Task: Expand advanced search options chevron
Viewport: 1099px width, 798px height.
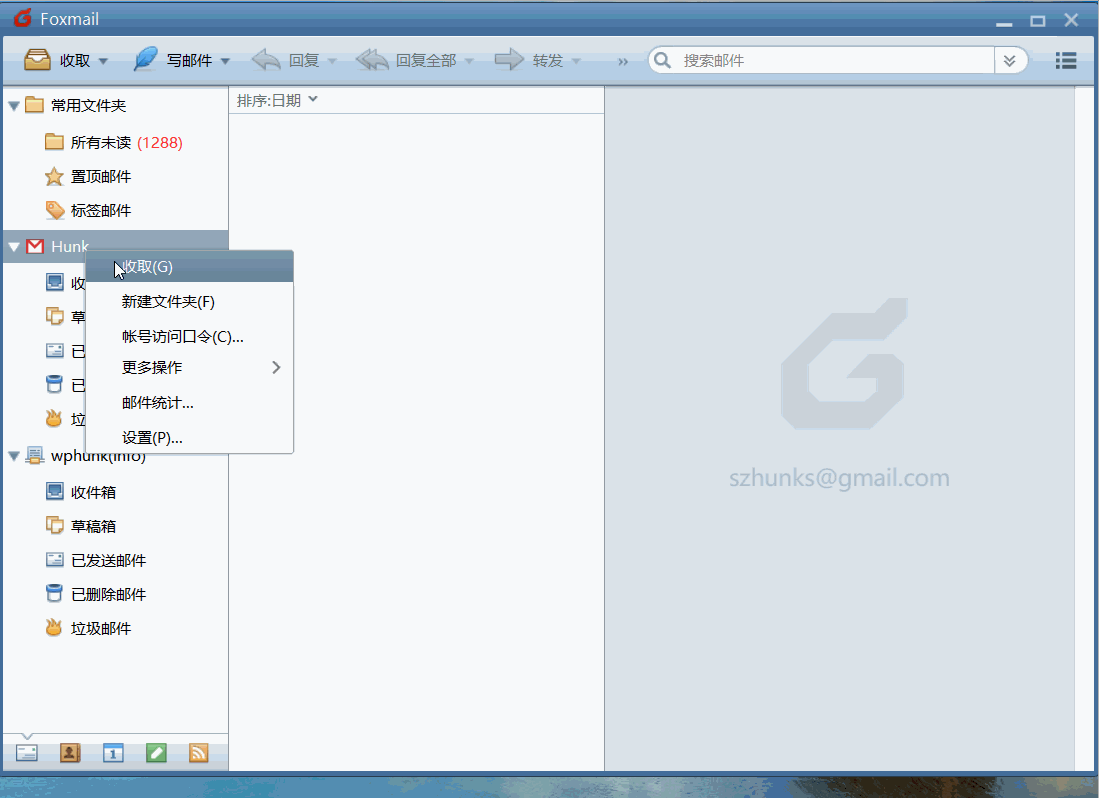Action: (x=1010, y=61)
